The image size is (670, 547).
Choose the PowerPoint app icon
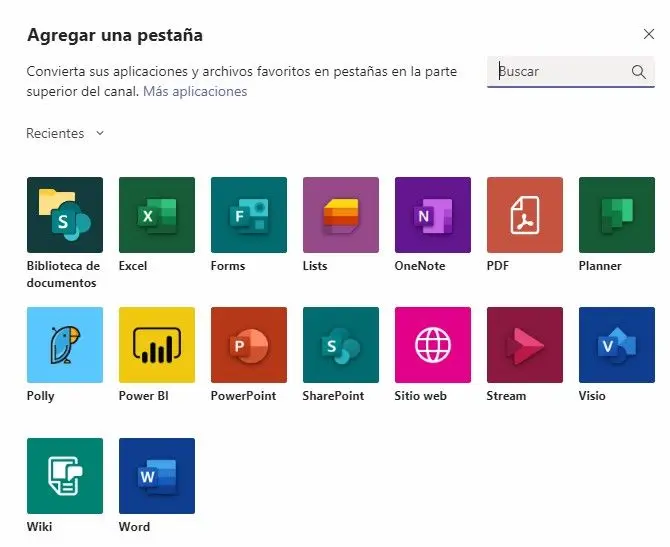(x=248, y=345)
